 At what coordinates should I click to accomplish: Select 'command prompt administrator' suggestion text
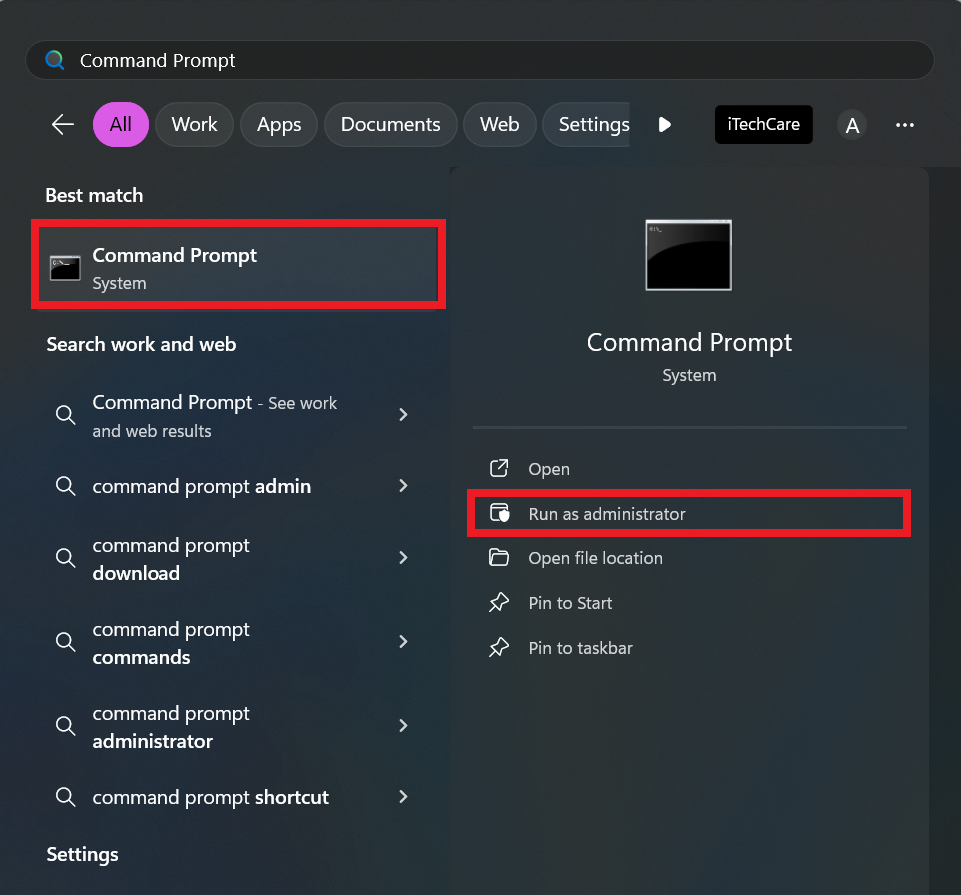coord(171,727)
